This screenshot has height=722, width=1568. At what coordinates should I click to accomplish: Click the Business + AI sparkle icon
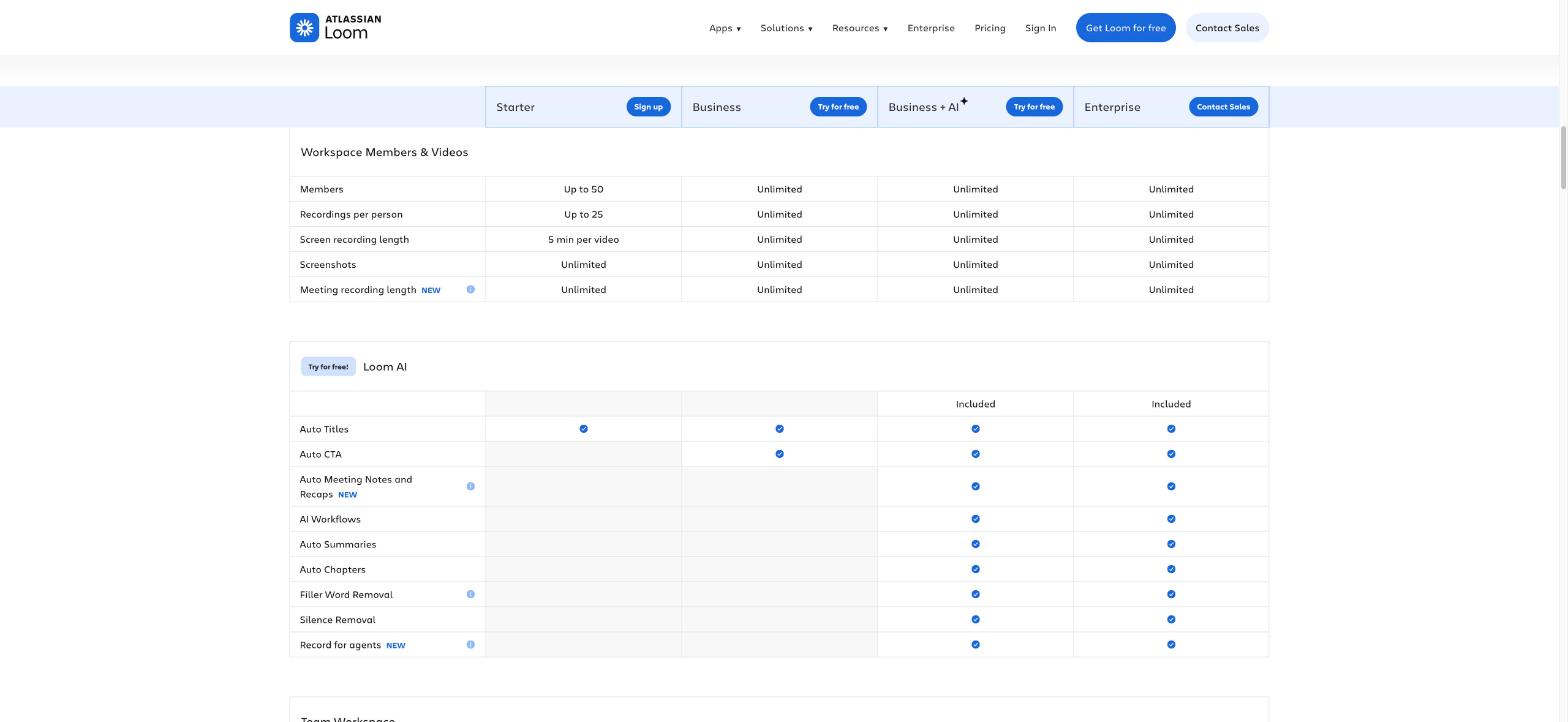[964, 101]
